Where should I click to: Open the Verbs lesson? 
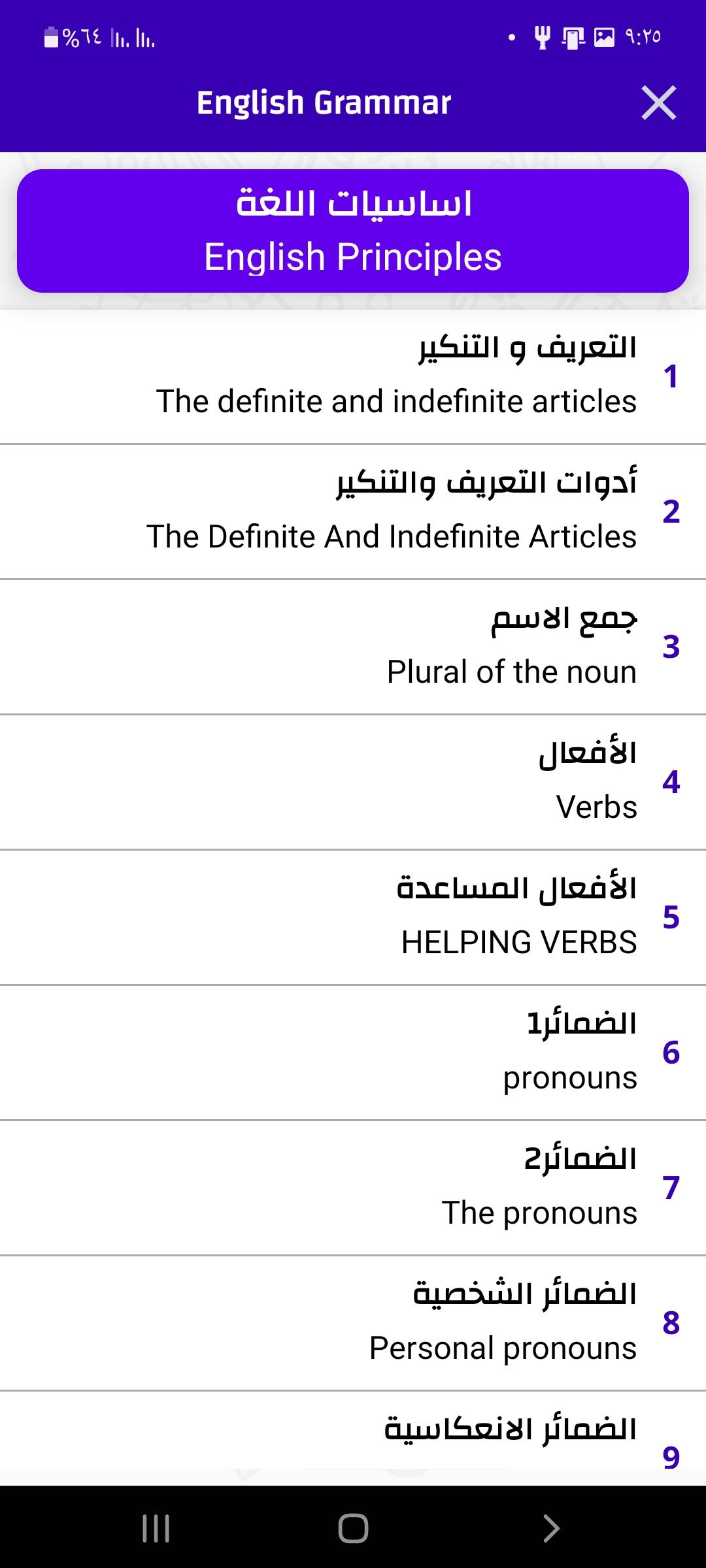(353, 782)
